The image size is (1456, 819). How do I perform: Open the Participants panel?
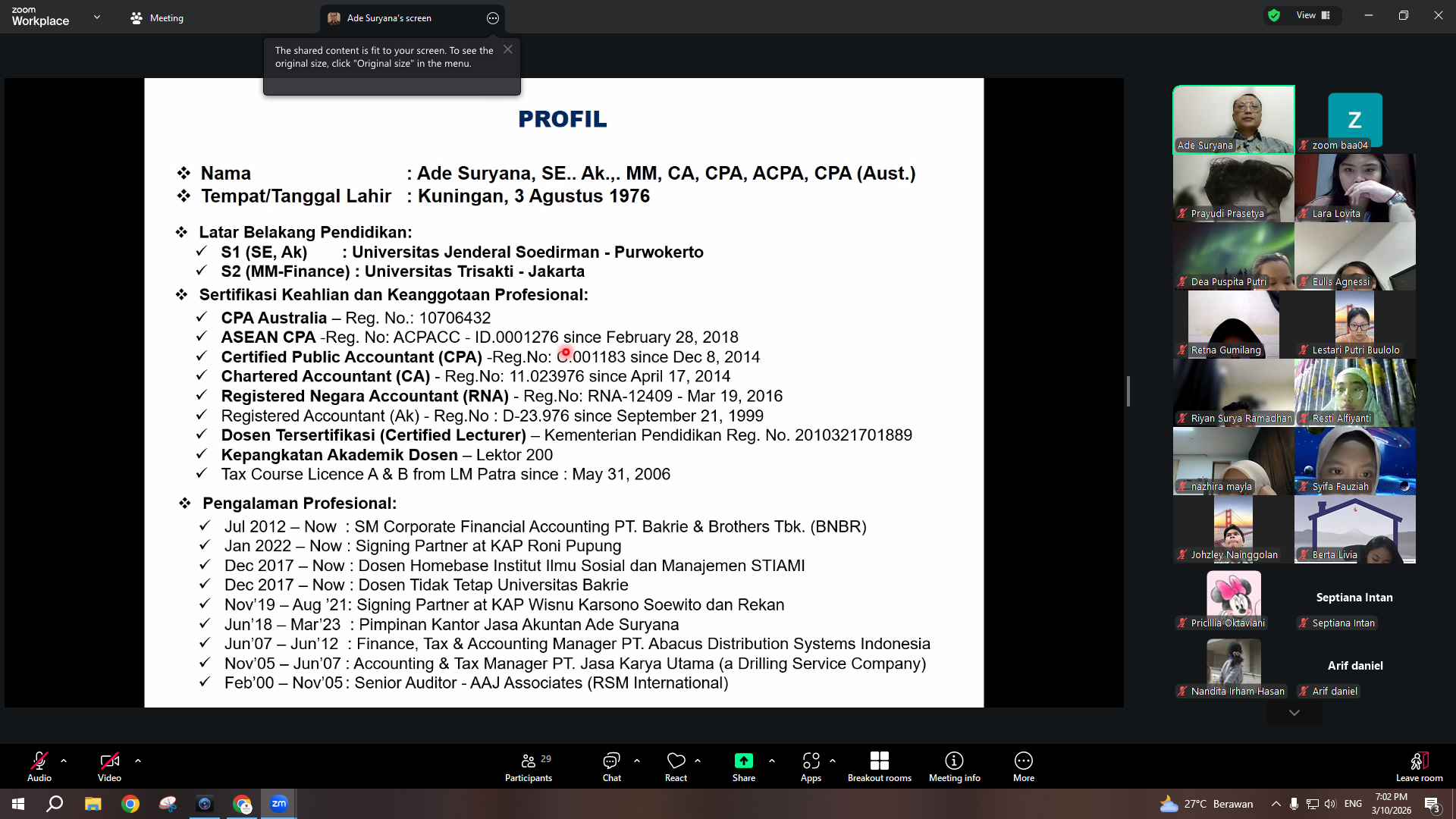point(529,766)
